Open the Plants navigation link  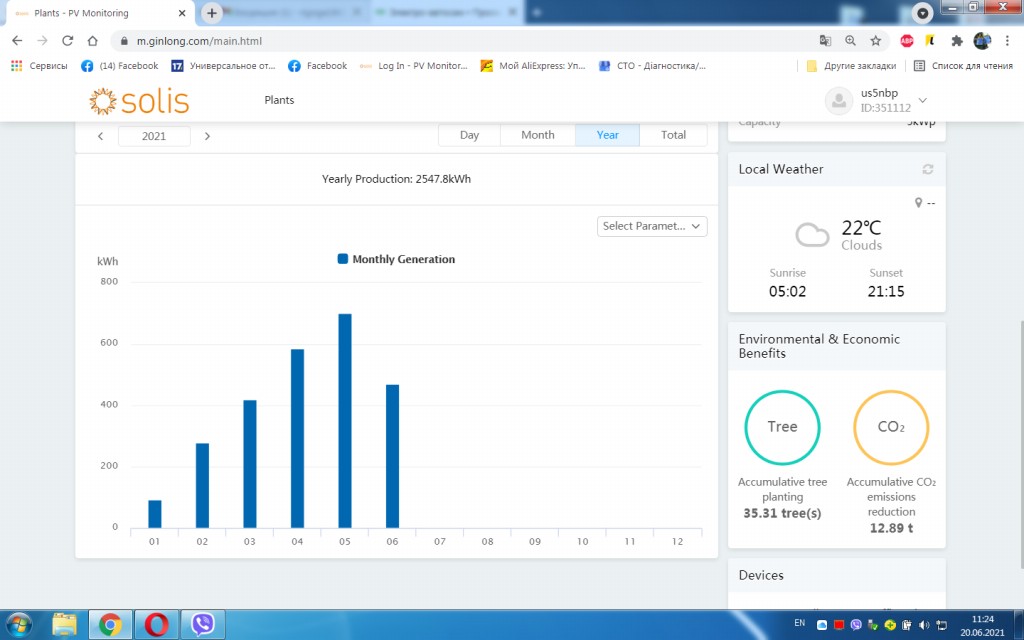pyautogui.click(x=279, y=100)
